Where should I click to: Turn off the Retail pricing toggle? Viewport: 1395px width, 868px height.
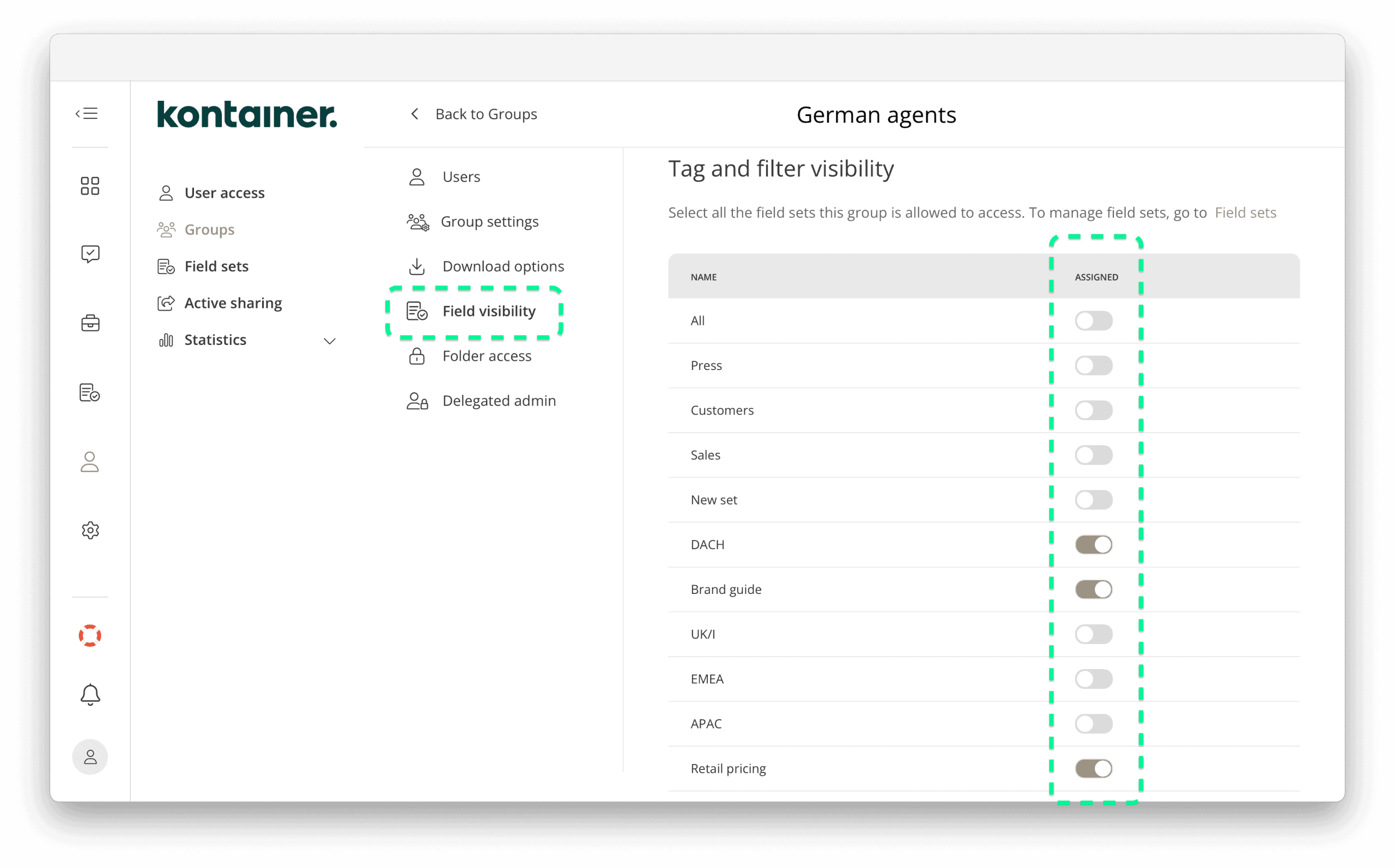click(x=1093, y=768)
